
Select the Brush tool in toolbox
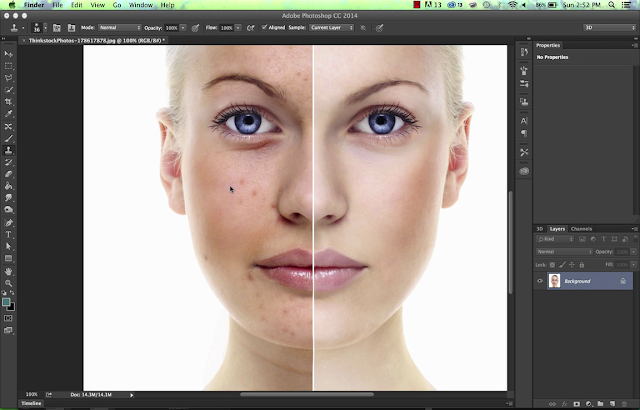coord(8,138)
